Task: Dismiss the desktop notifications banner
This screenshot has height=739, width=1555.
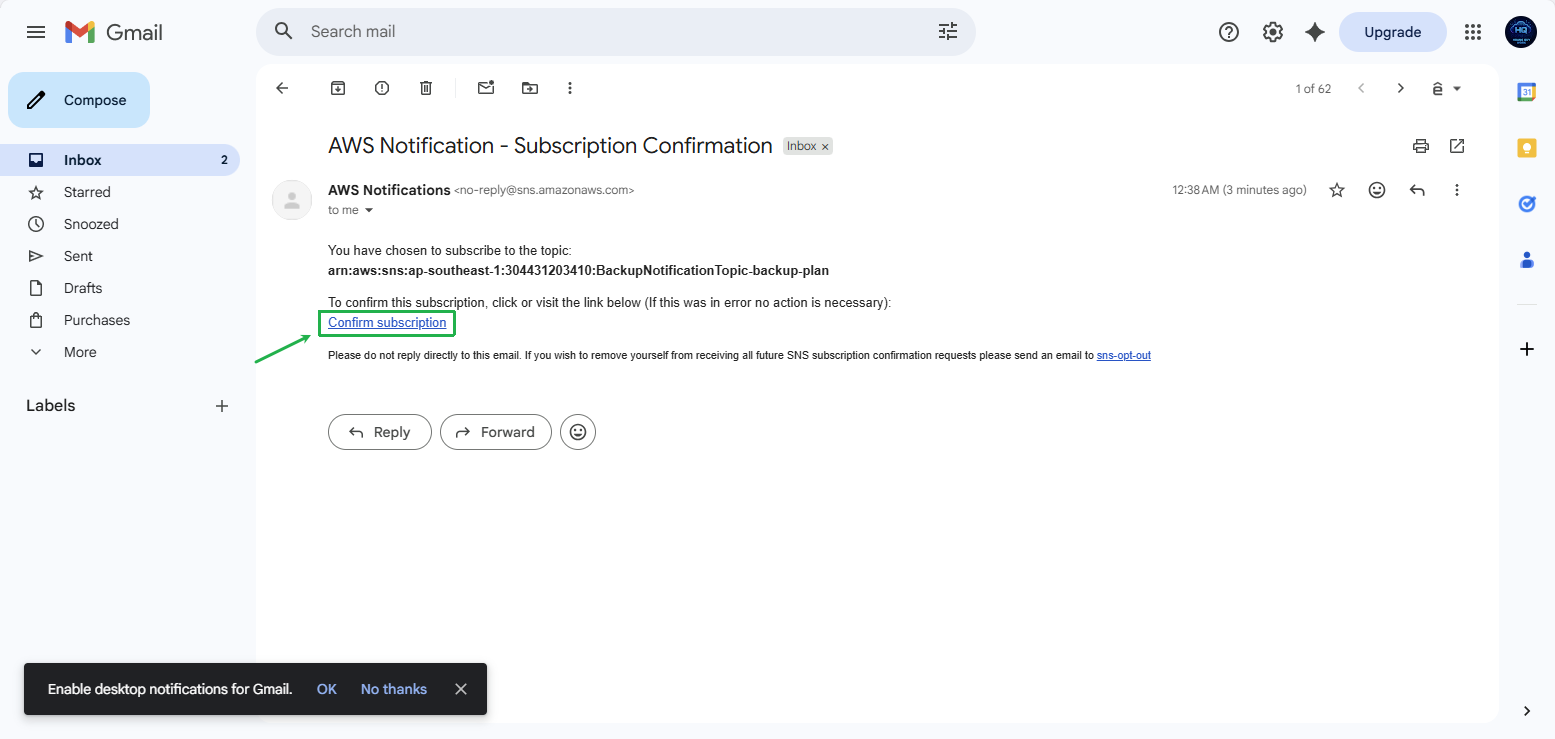Action: click(x=461, y=689)
